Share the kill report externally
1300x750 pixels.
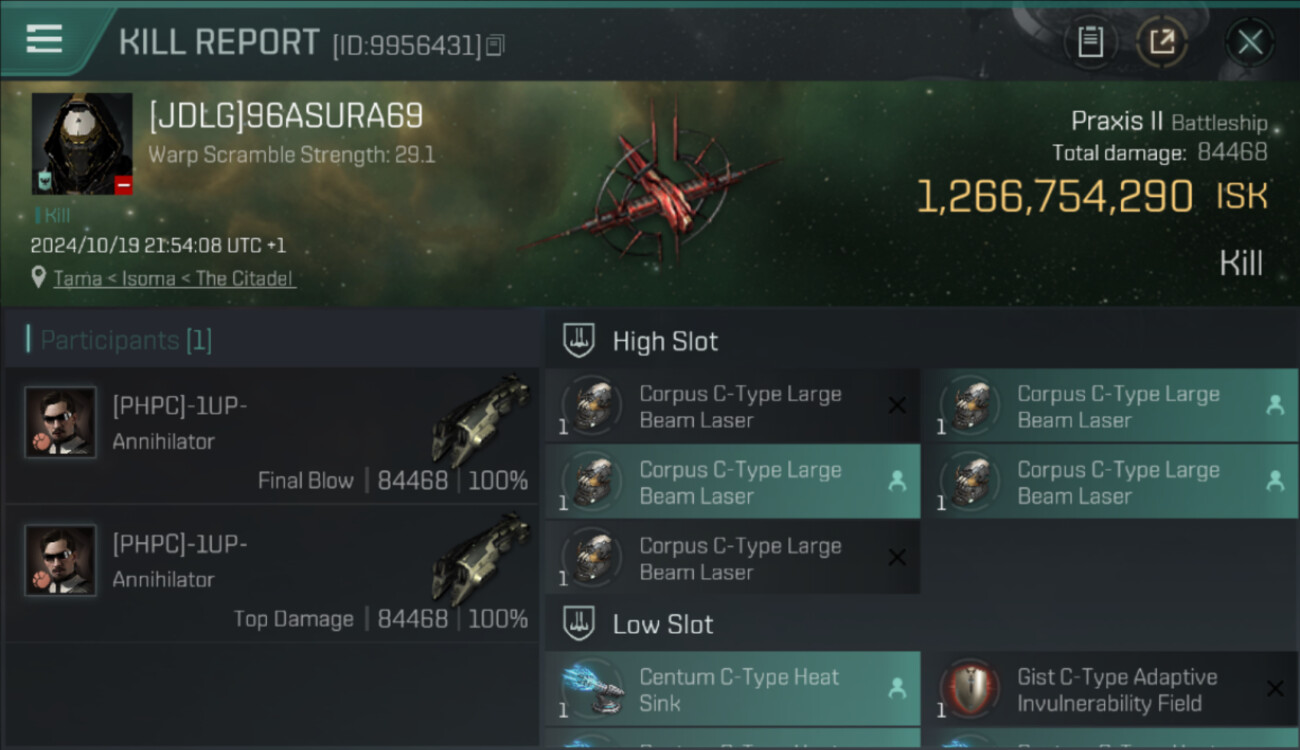click(x=1162, y=42)
